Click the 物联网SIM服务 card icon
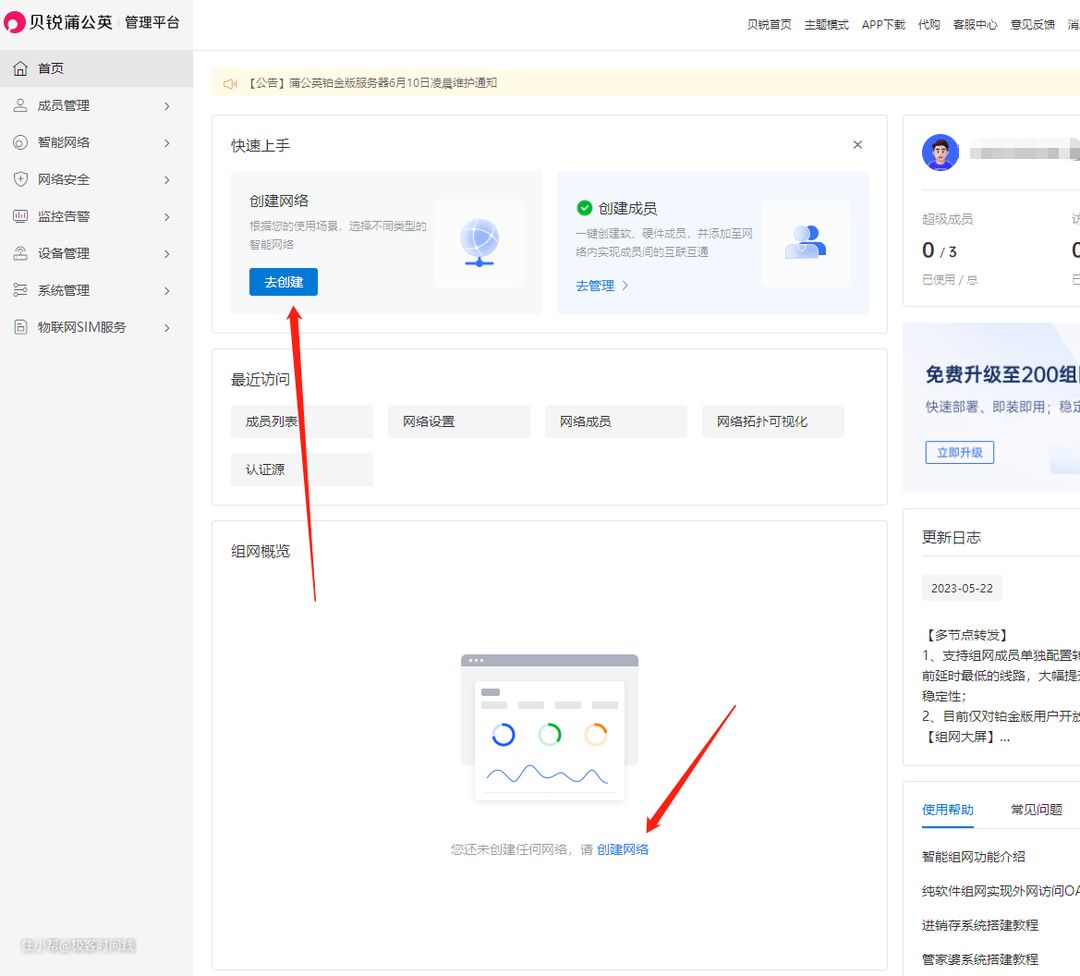 (20, 328)
